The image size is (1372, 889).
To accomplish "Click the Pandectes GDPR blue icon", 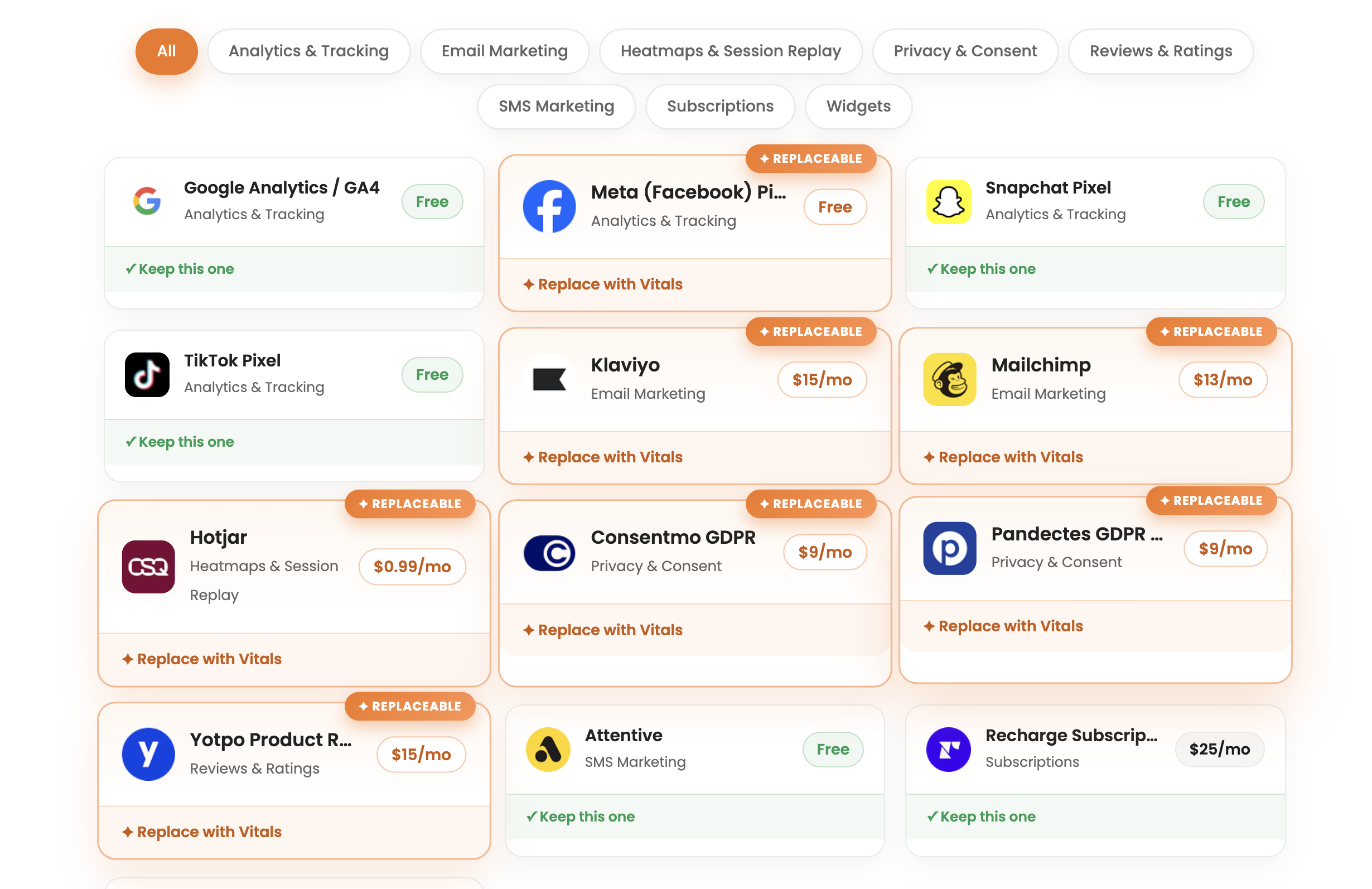I will point(949,548).
